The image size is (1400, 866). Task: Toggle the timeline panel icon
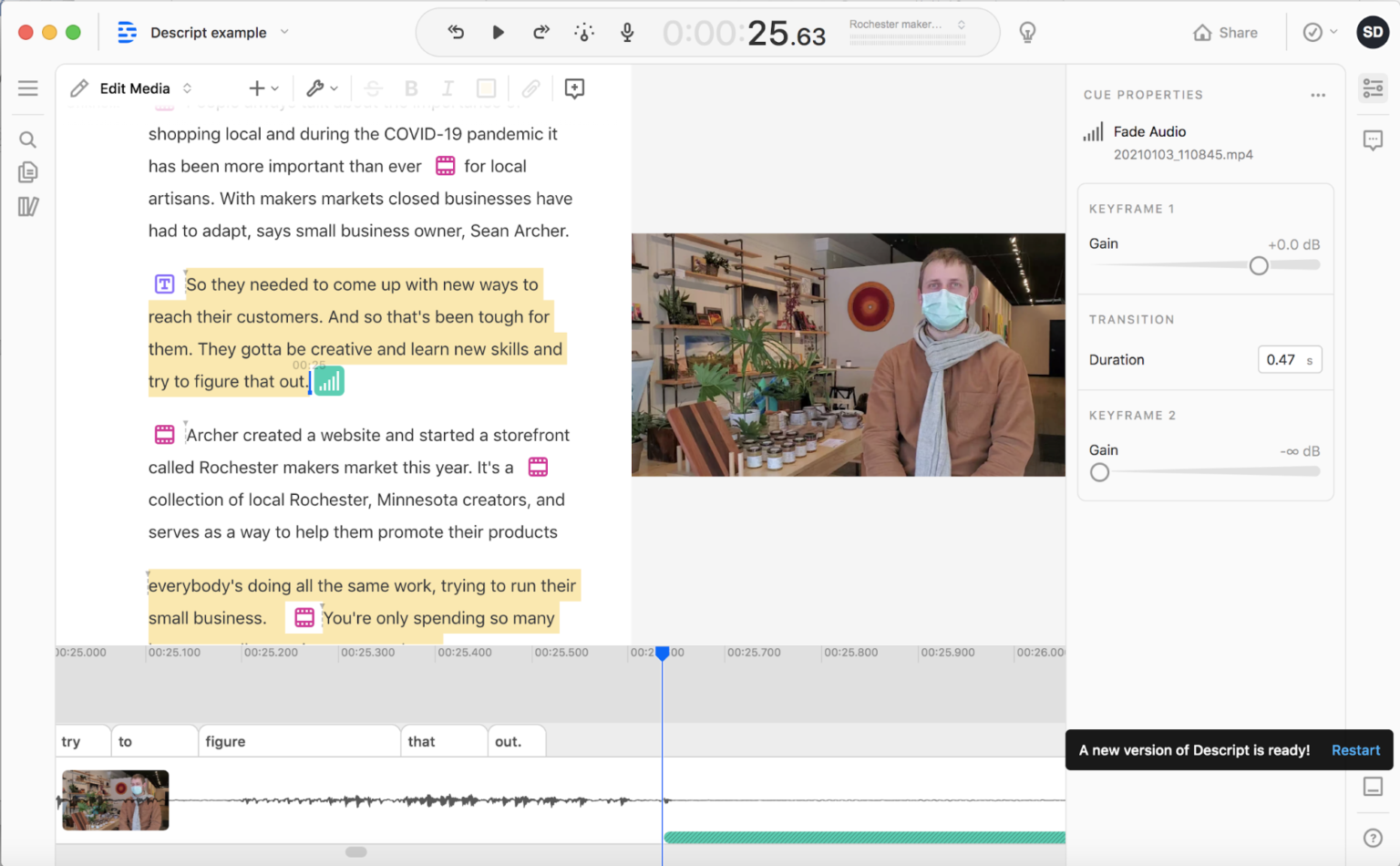point(1373,787)
